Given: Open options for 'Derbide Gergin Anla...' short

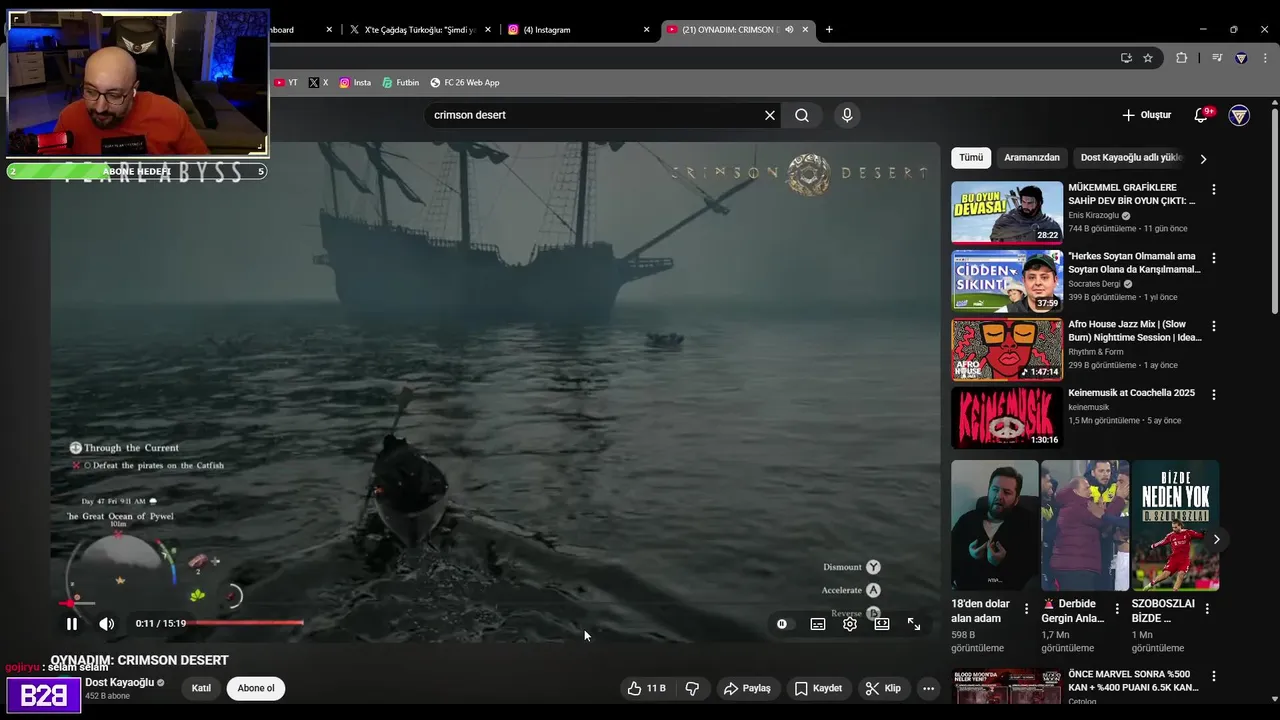Looking at the screenshot, I should coord(1117,608).
